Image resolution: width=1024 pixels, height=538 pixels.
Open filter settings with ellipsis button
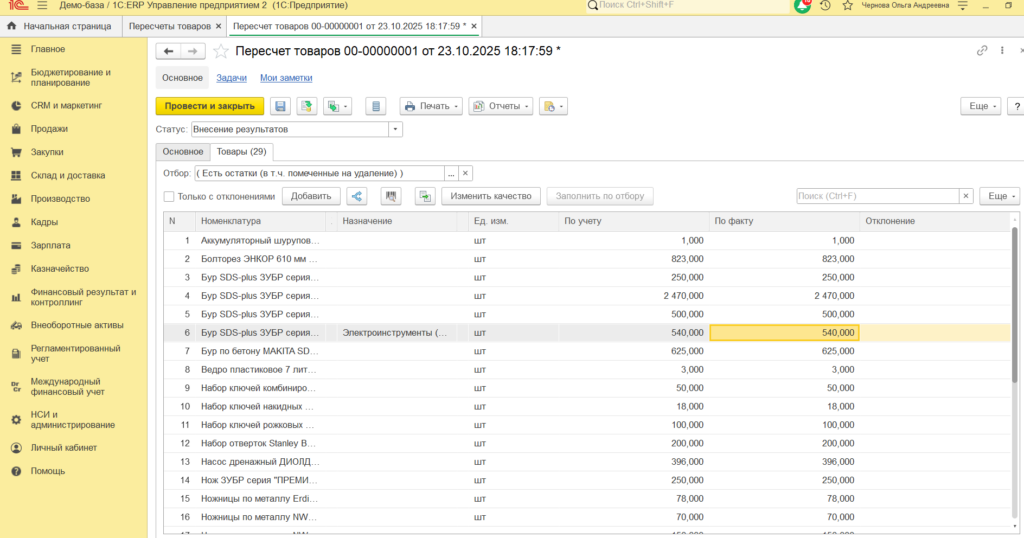pos(451,174)
